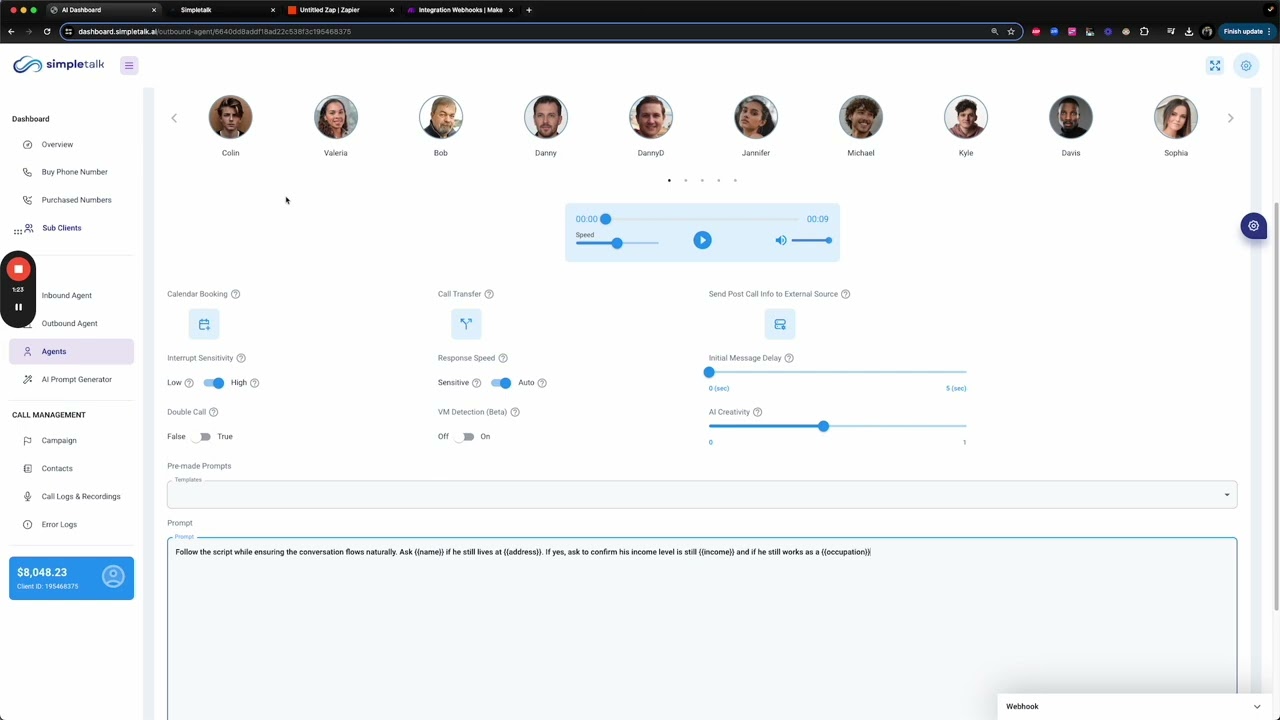Image resolution: width=1280 pixels, height=720 pixels.
Task: Open Contacts under Call Management
Action: [x=70, y=468]
